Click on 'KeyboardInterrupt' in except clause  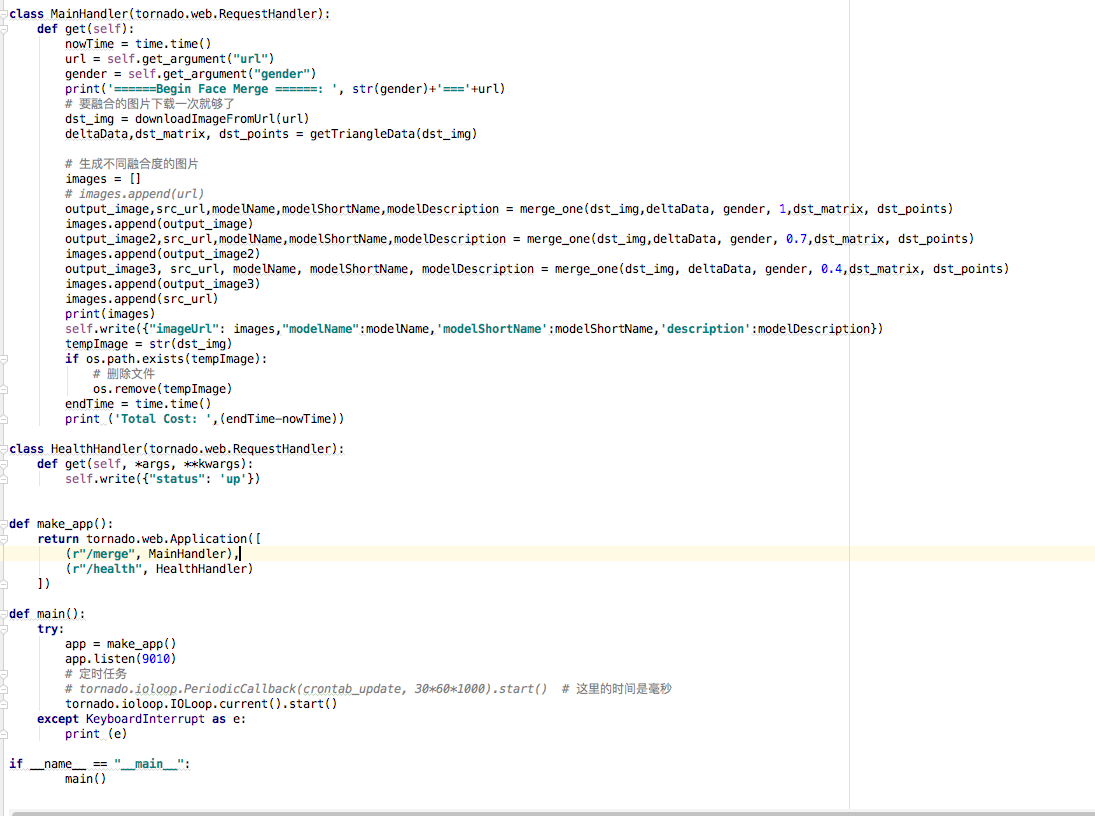145,720
